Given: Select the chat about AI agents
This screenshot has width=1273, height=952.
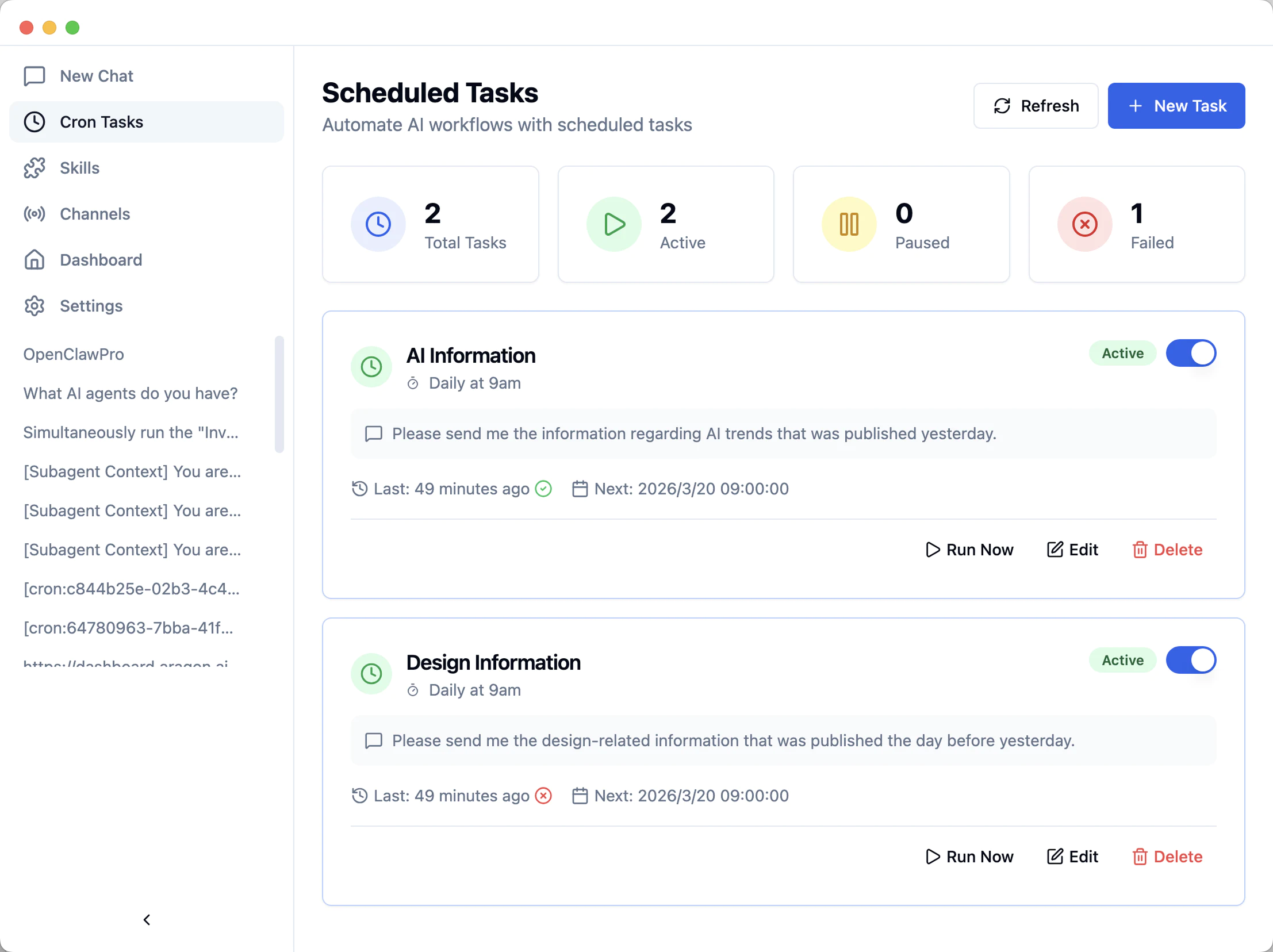Looking at the screenshot, I should [x=131, y=393].
